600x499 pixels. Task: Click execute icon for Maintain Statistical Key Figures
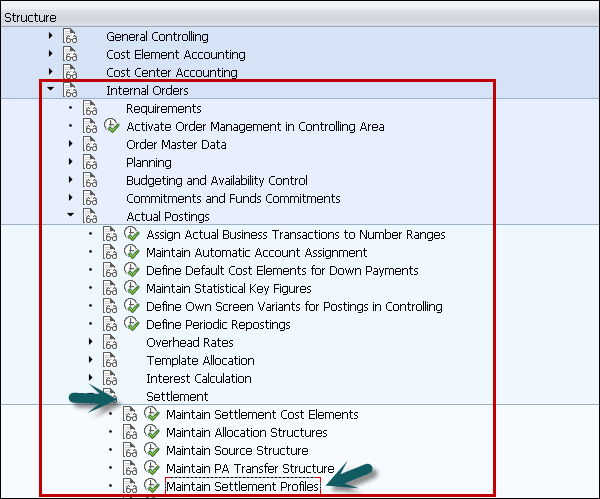(132, 289)
